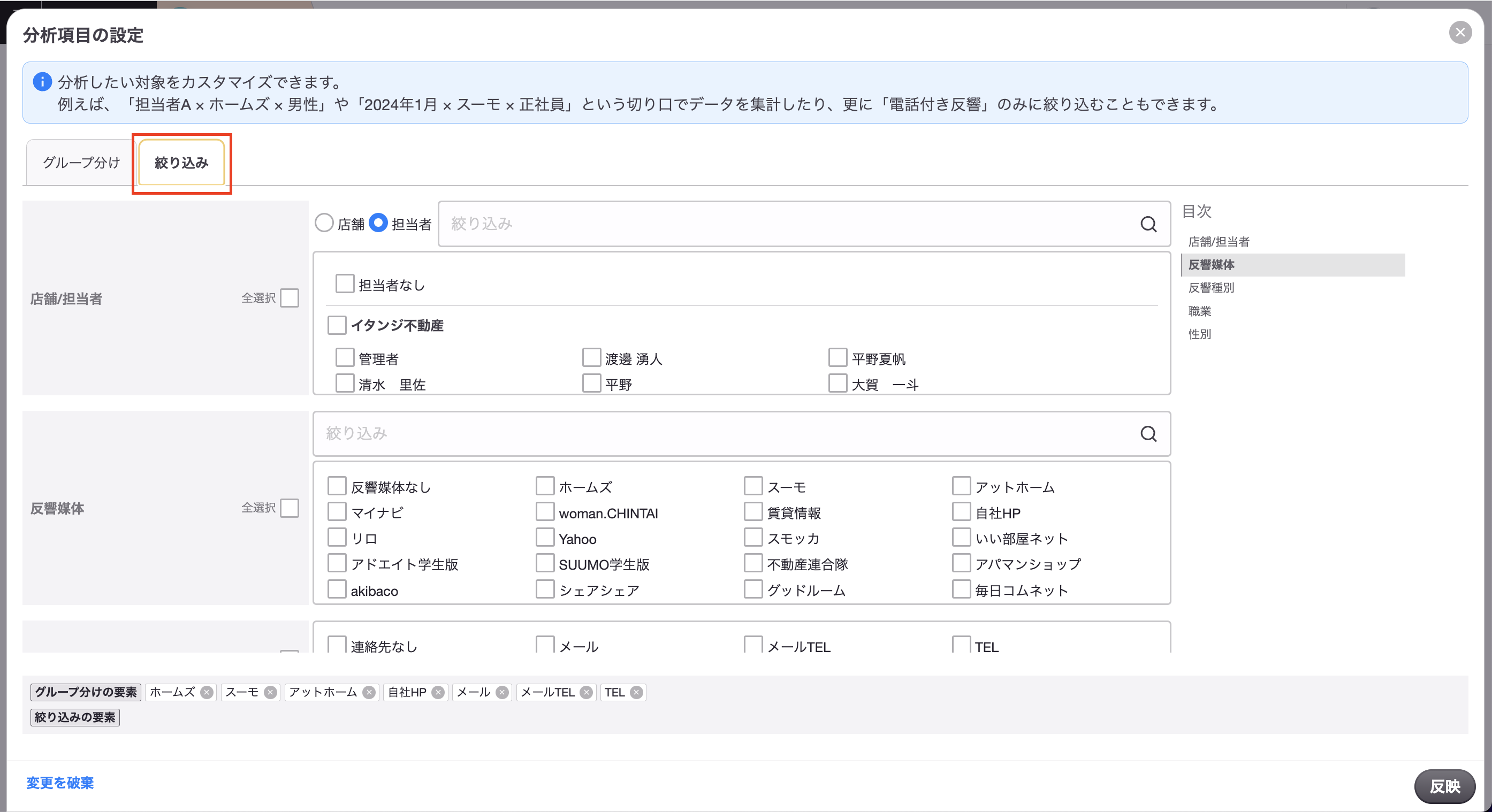Check the 渡邊 湧人 checkbox
This screenshot has width=1492, height=812.
(591, 358)
